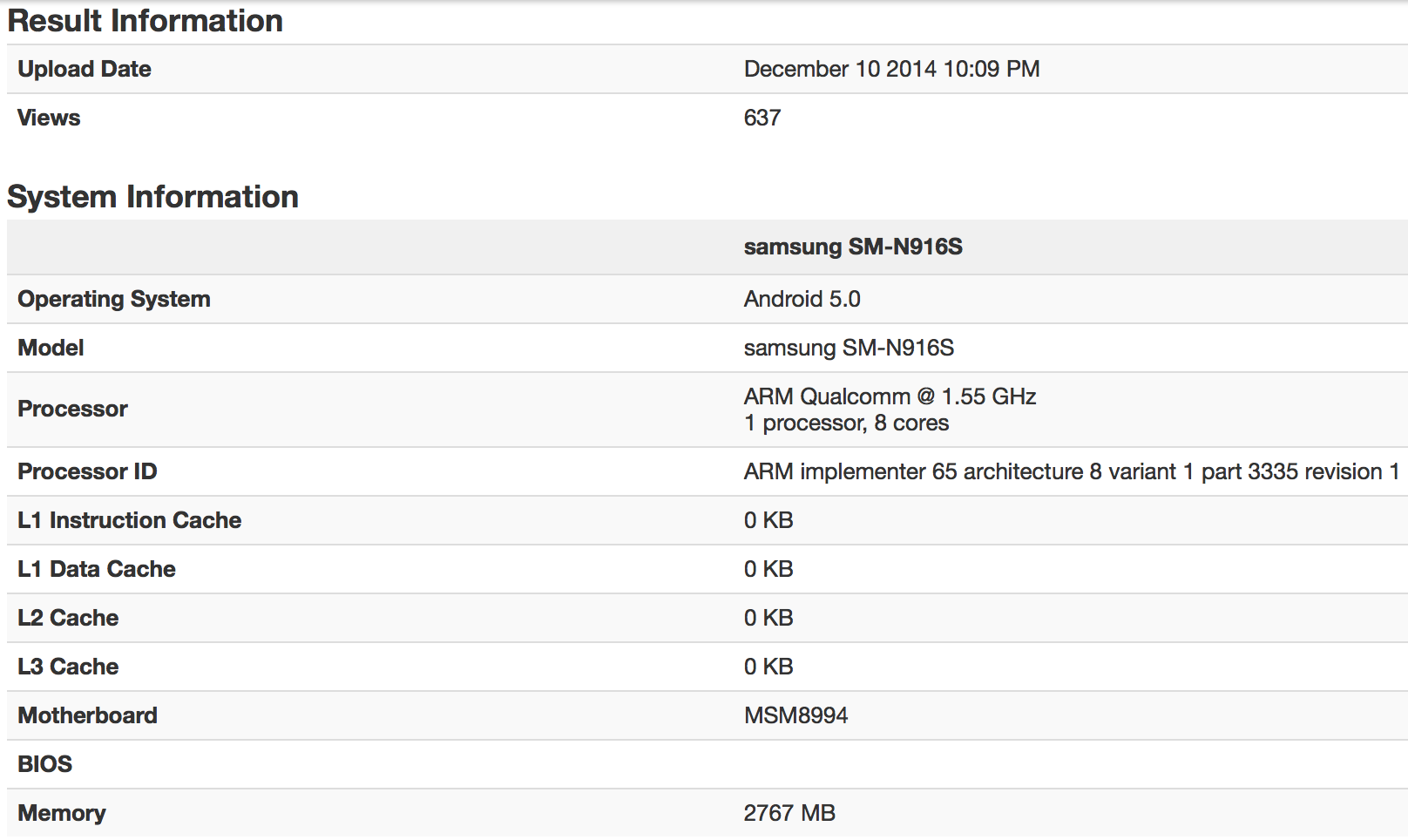
Task: Click the Result Information heading
Action: [x=145, y=21]
